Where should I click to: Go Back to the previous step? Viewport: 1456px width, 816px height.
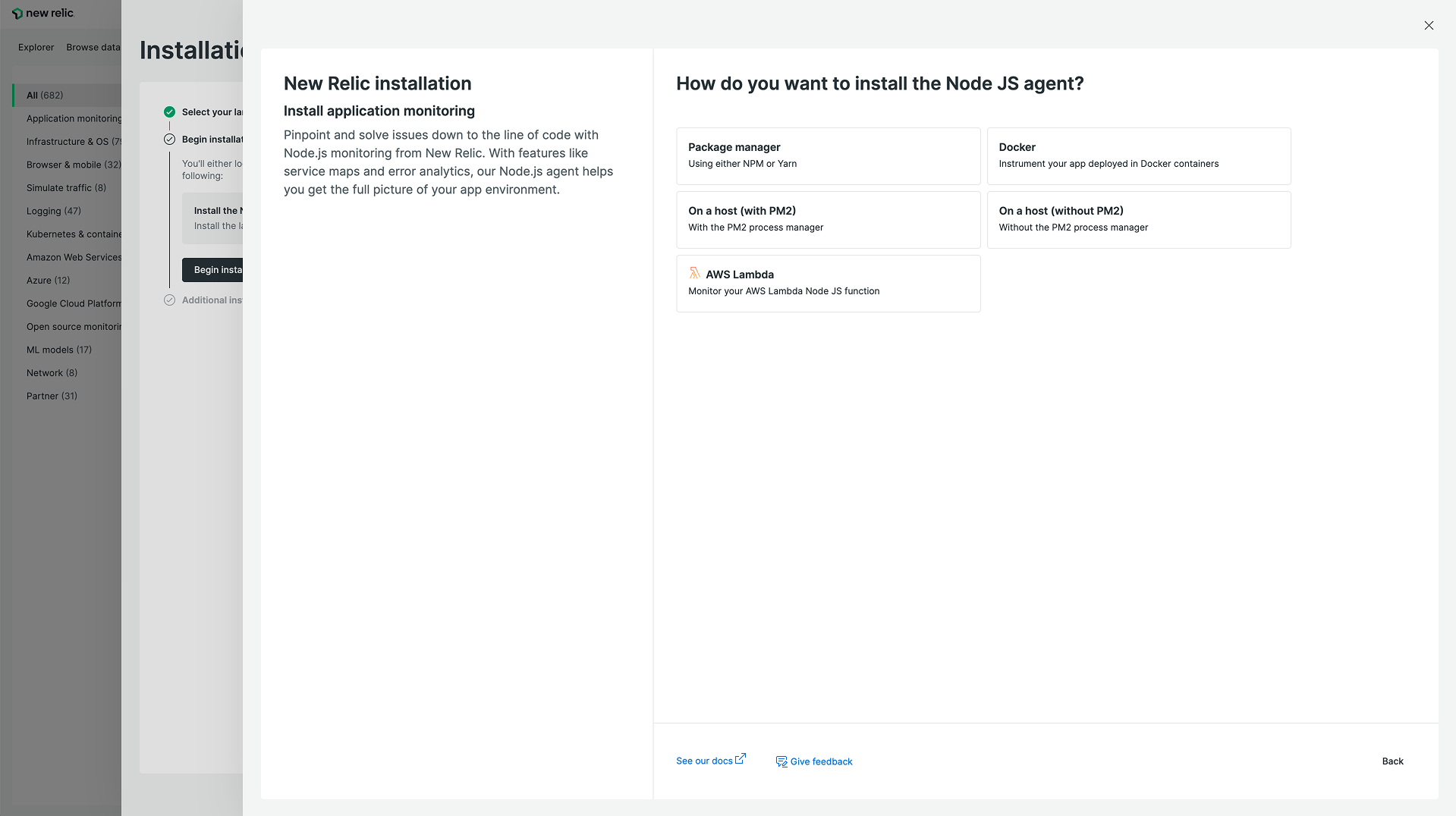1392,761
